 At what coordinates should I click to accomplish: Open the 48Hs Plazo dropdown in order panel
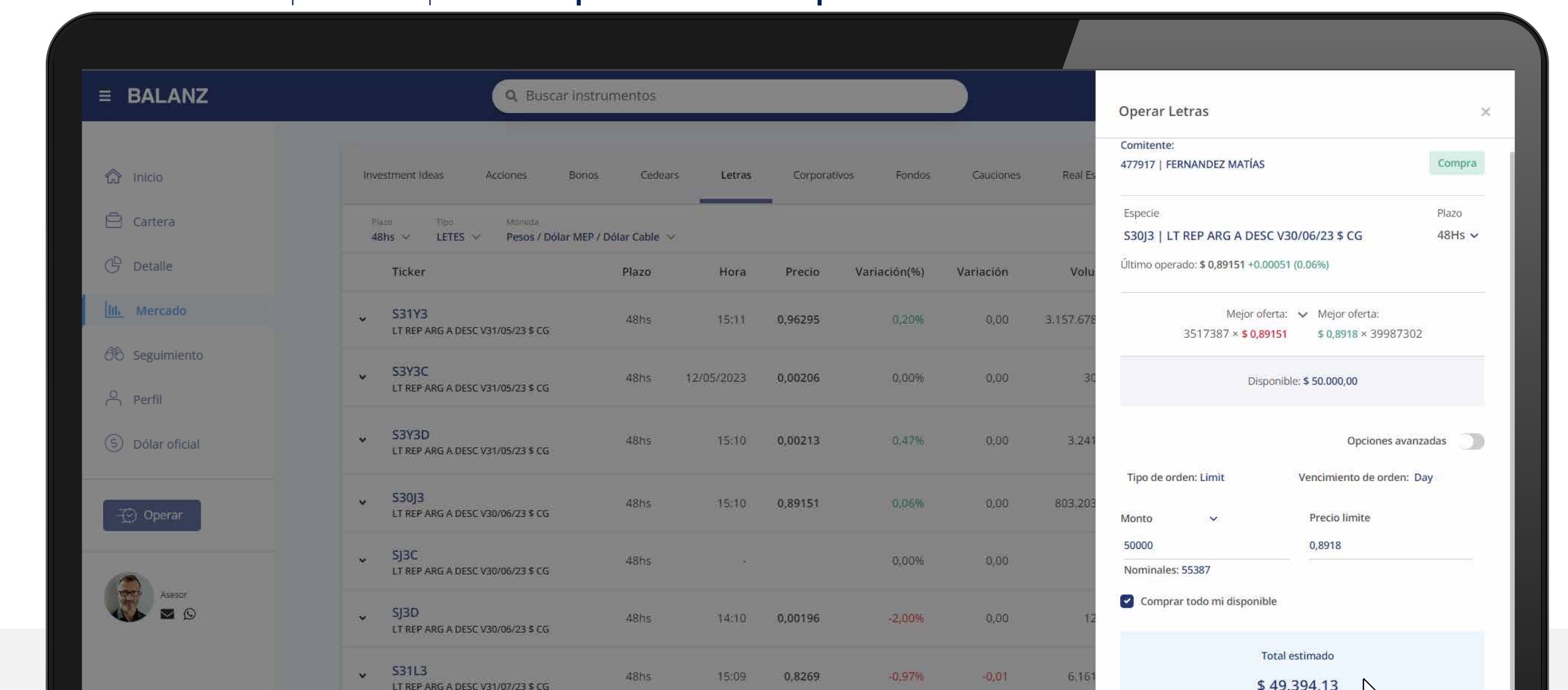pyautogui.click(x=1458, y=235)
